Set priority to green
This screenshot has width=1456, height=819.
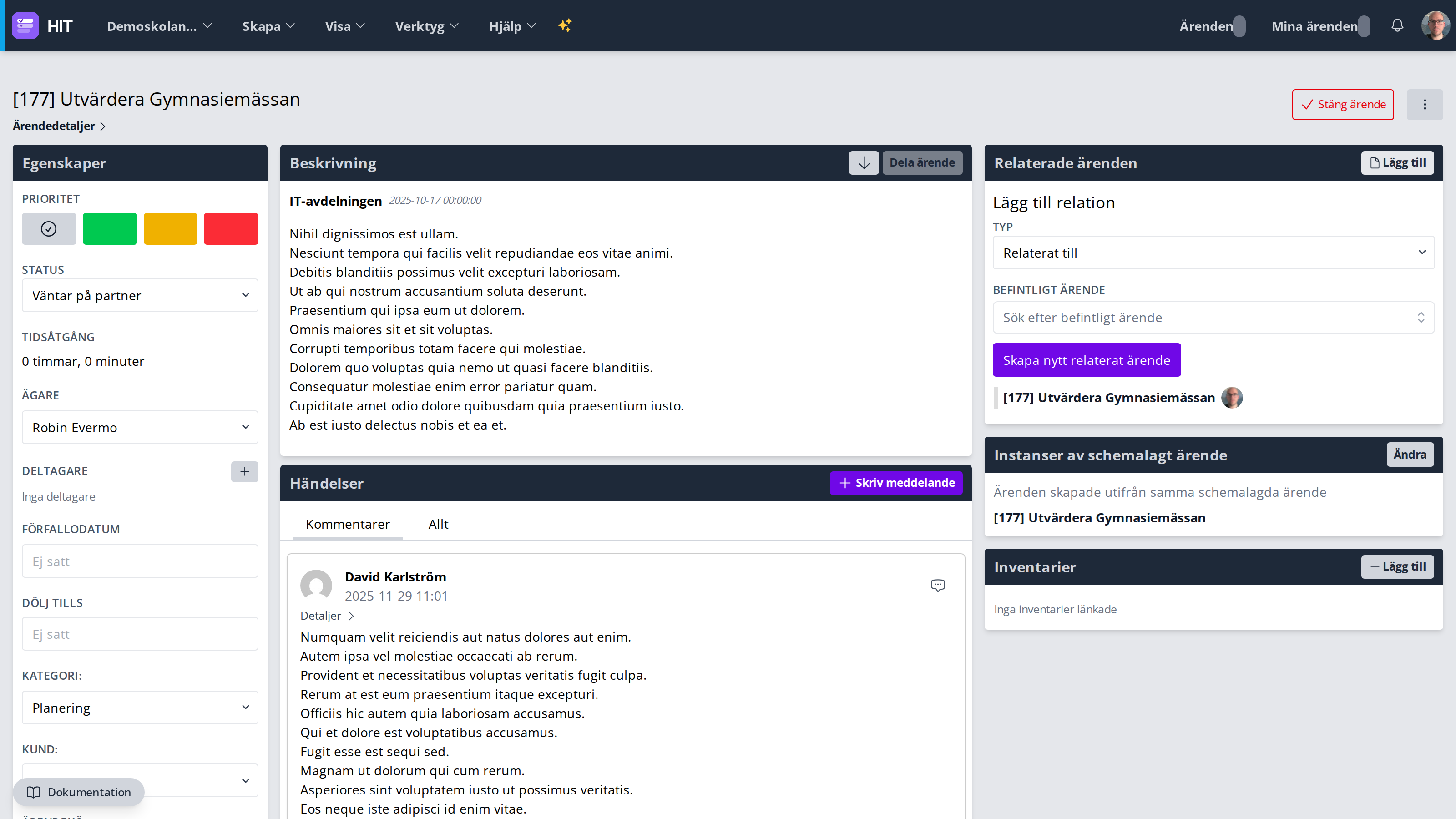tap(110, 229)
